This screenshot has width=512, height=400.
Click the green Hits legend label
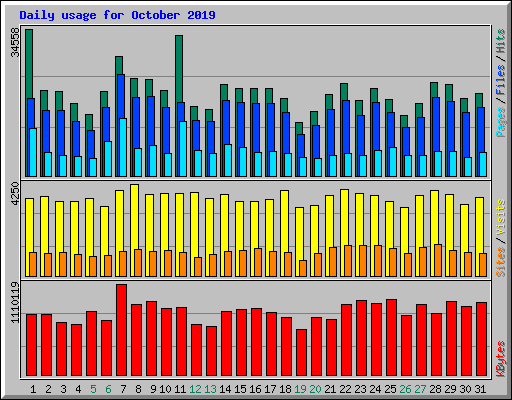tap(501, 41)
